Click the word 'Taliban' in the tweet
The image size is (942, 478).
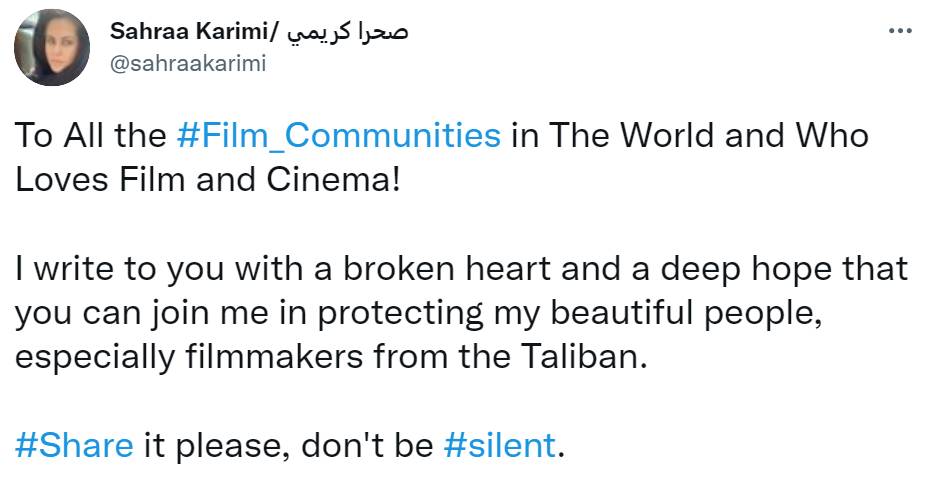[582, 357]
